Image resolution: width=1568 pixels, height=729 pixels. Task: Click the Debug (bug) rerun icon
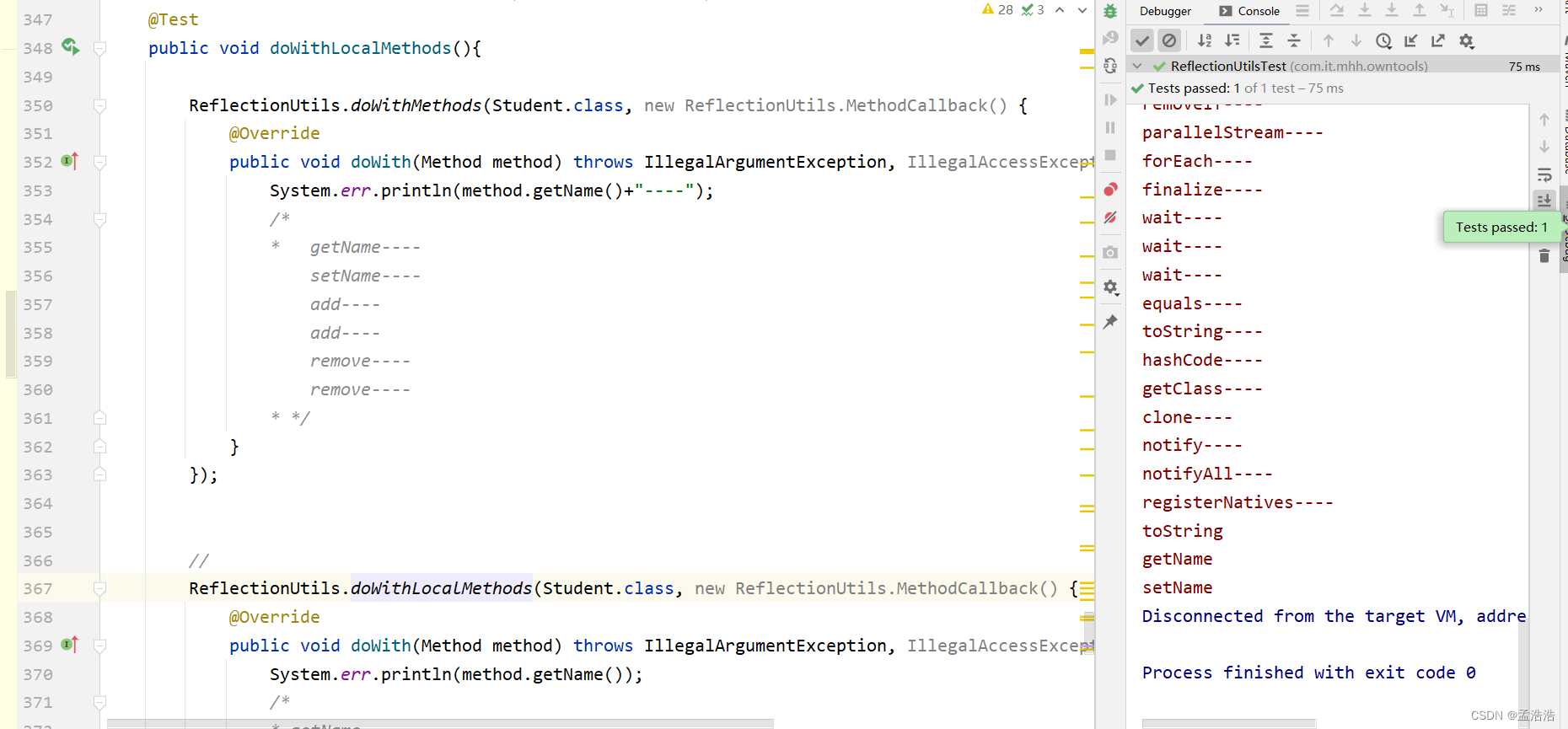[x=1110, y=11]
